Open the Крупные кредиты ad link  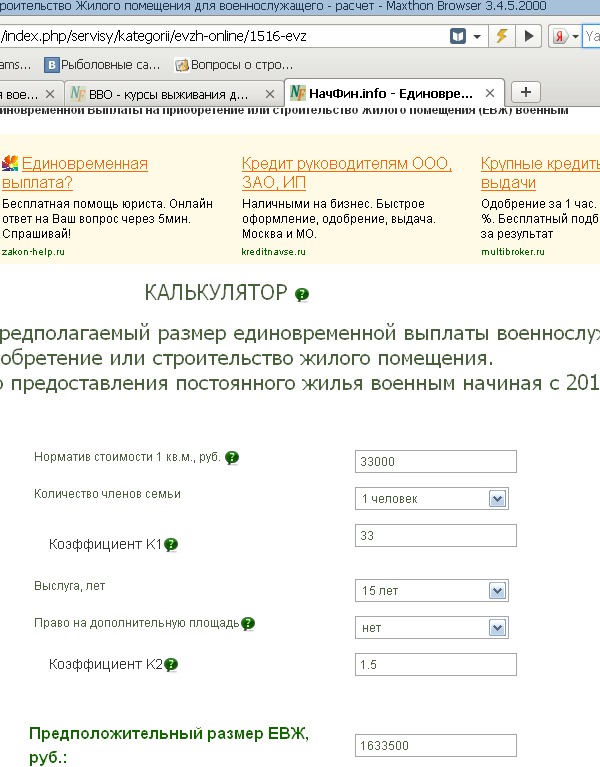(540, 173)
